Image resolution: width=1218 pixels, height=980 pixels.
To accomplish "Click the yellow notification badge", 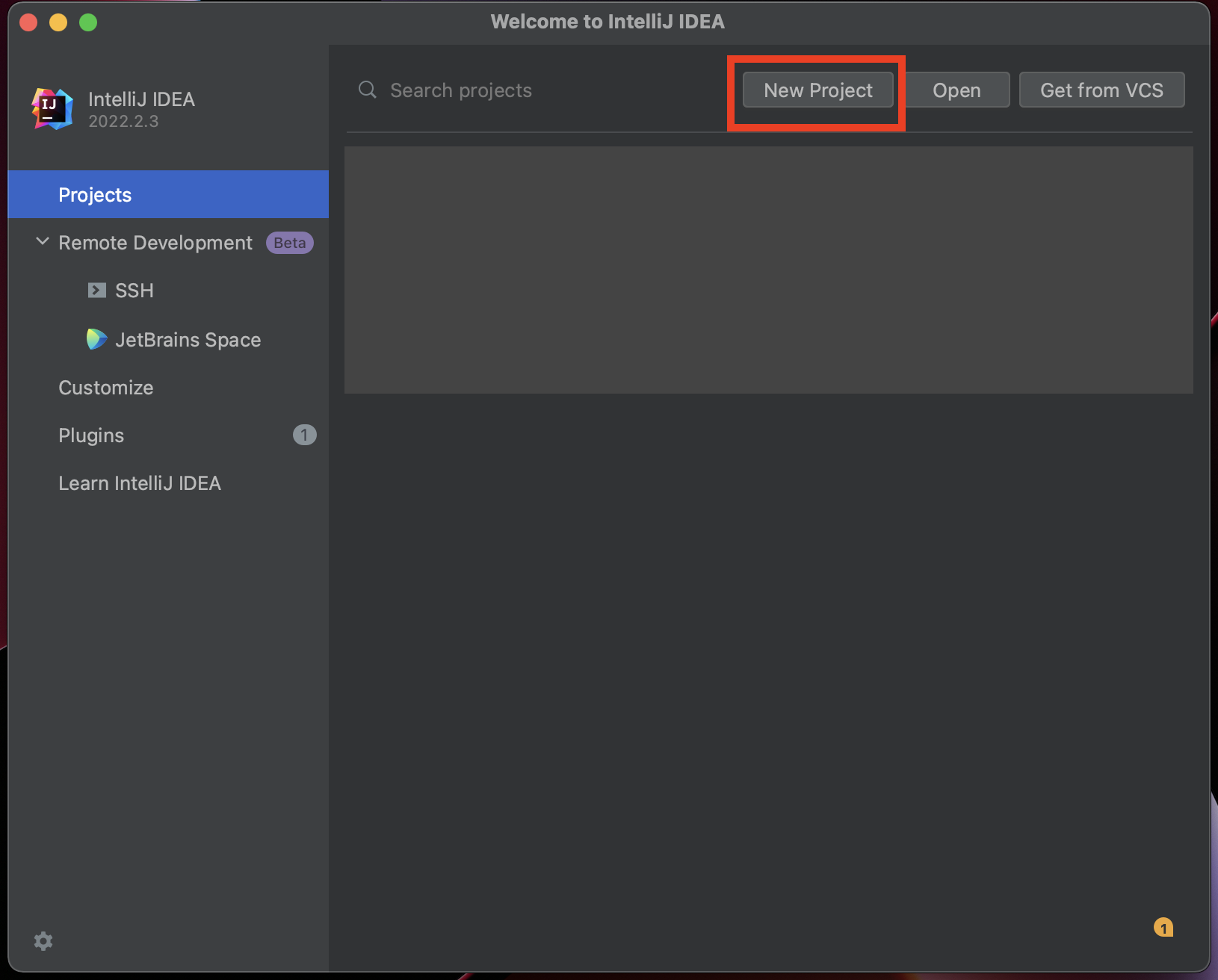I will (1163, 927).
